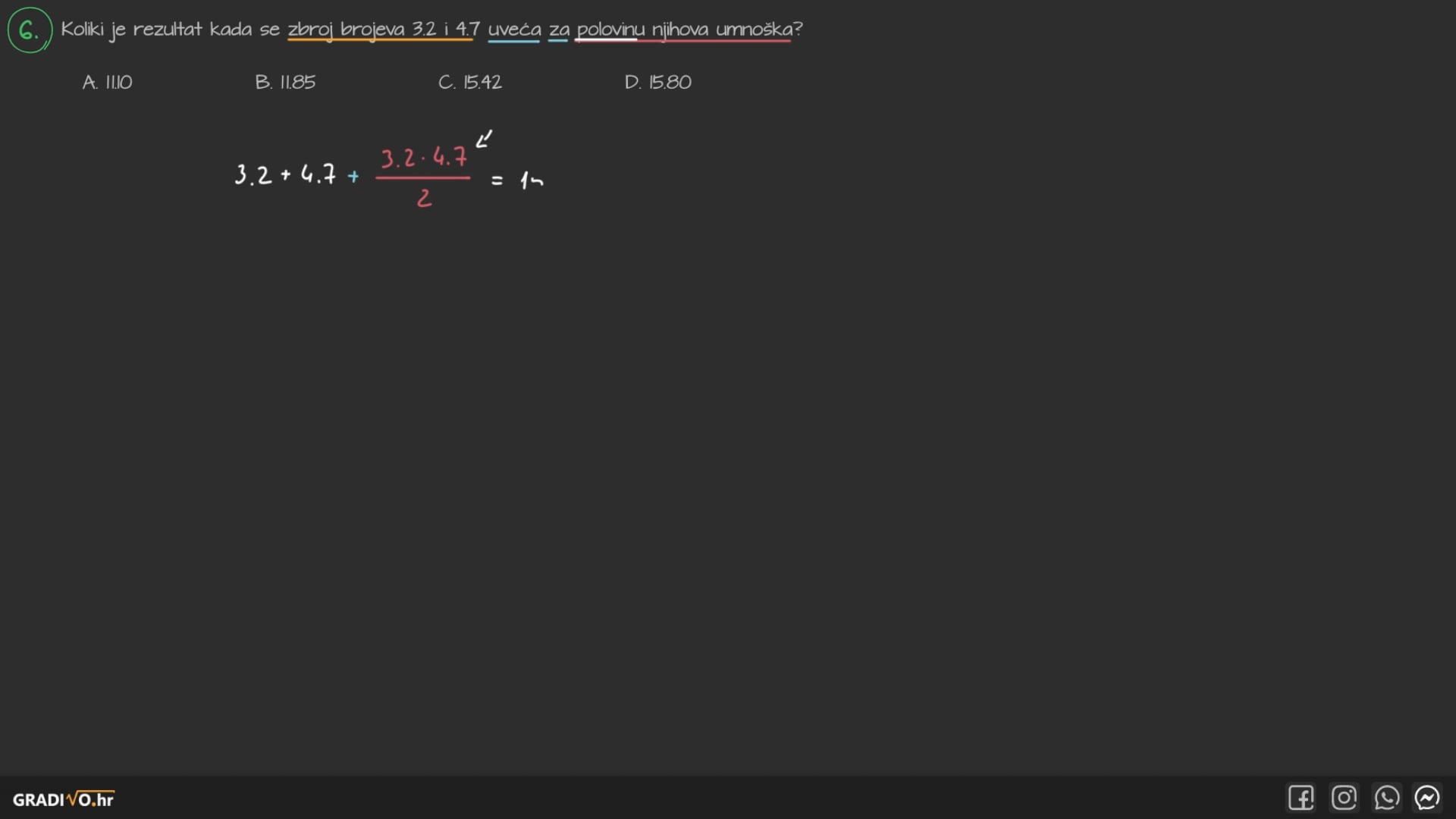
Task: Click the equals sign in the equation
Action: pyautogui.click(x=497, y=180)
